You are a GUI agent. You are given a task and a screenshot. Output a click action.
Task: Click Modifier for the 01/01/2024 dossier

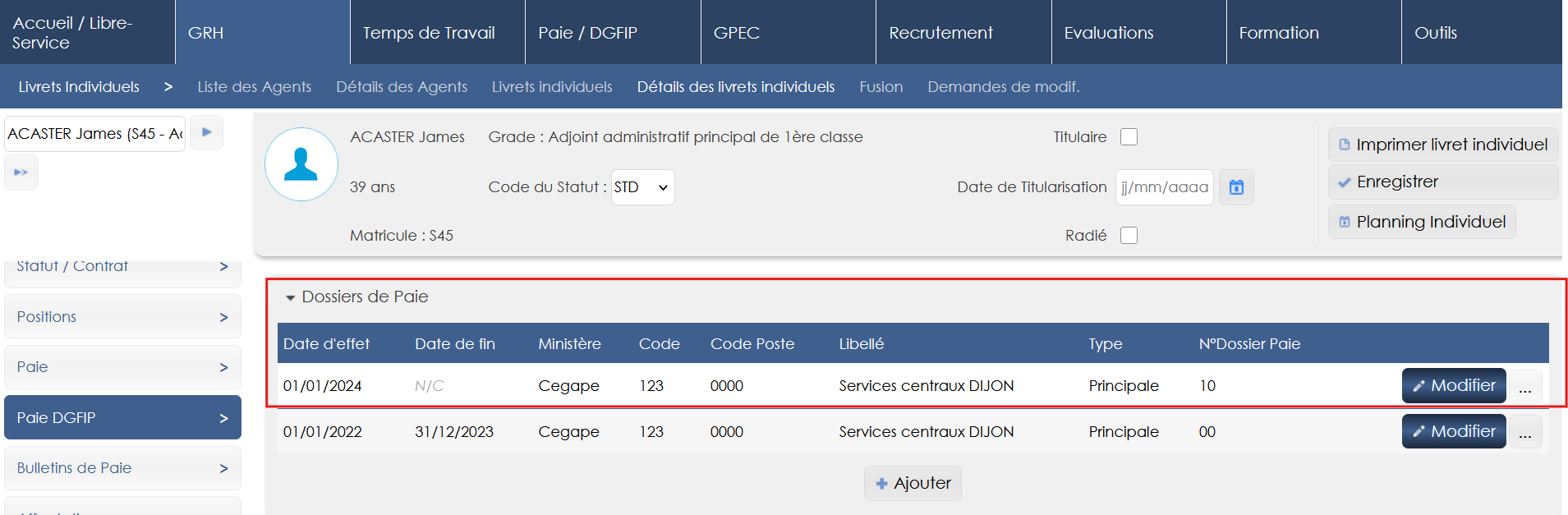(1453, 386)
